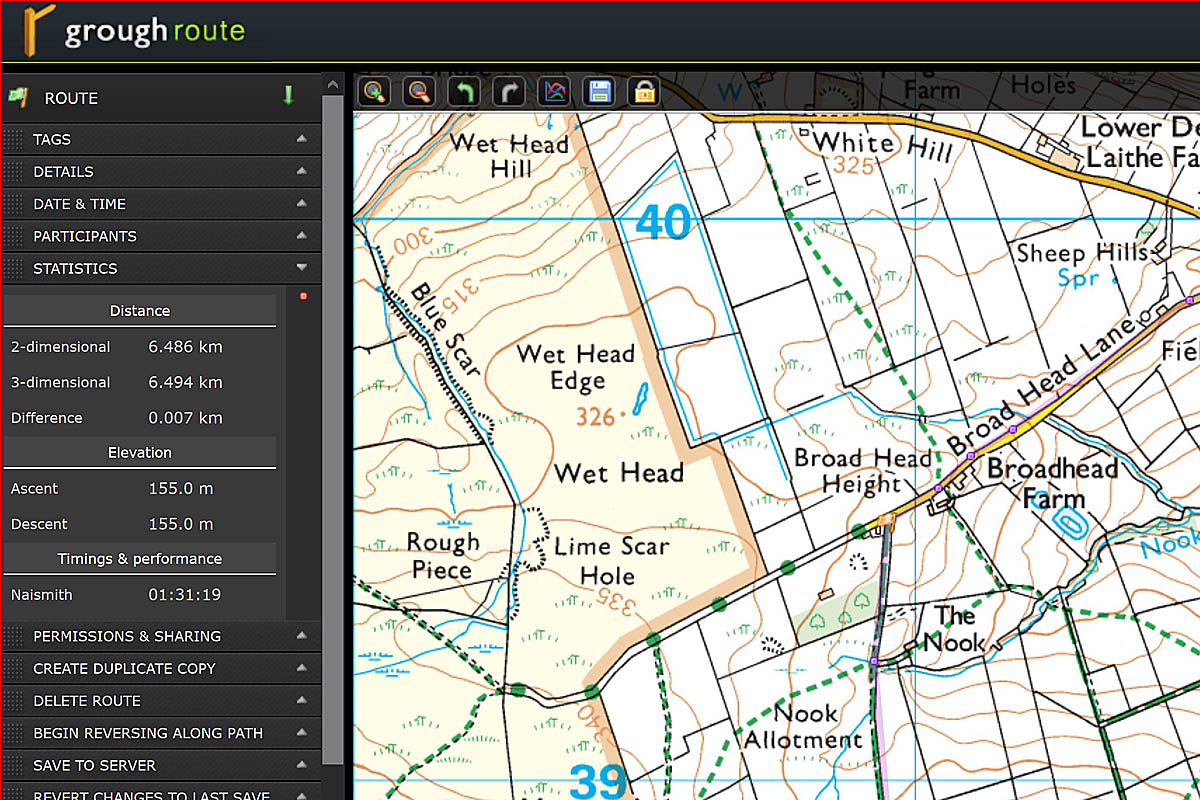
Task: Save route using floppy disk icon
Action: click(x=599, y=92)
